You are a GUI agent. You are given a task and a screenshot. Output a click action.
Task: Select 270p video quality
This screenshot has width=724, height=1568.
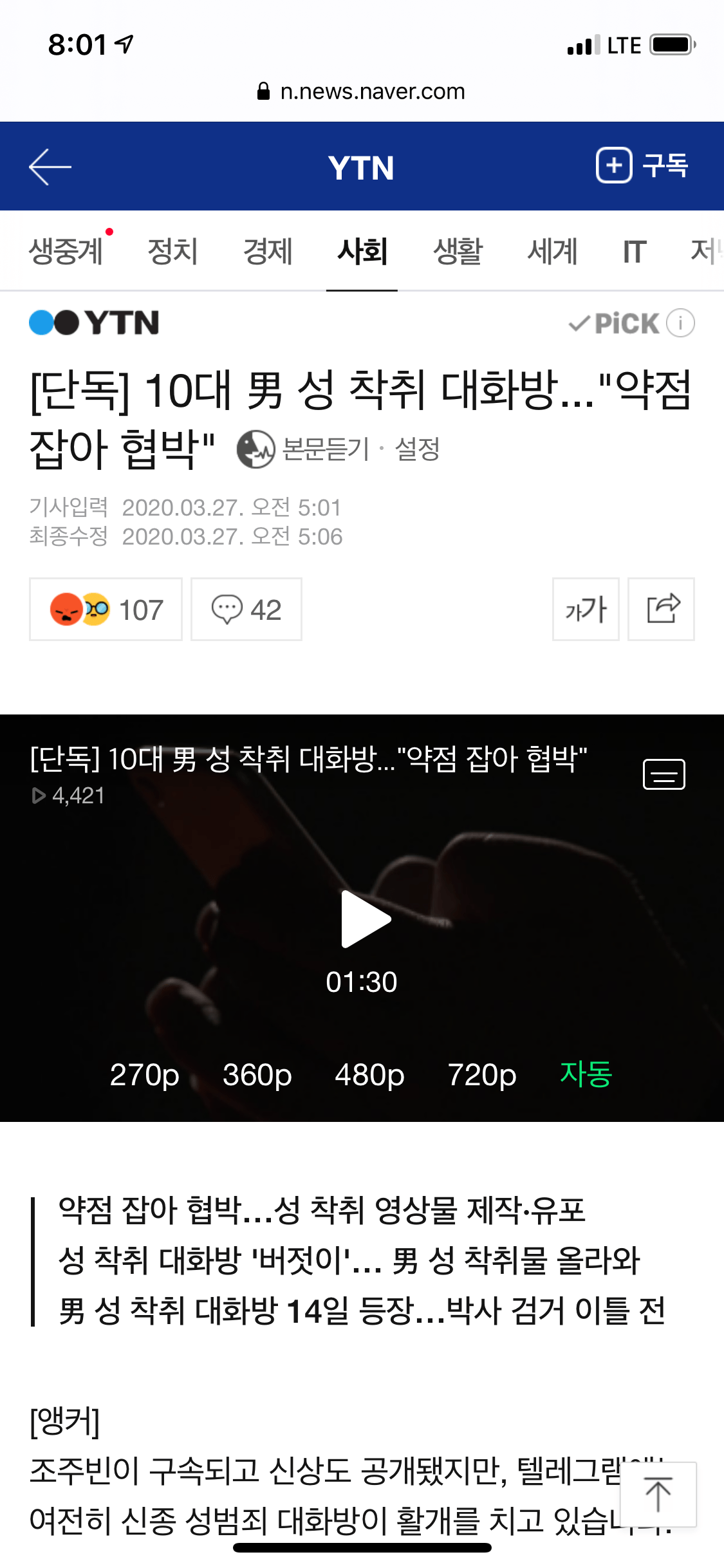(x=144, y=1074)
